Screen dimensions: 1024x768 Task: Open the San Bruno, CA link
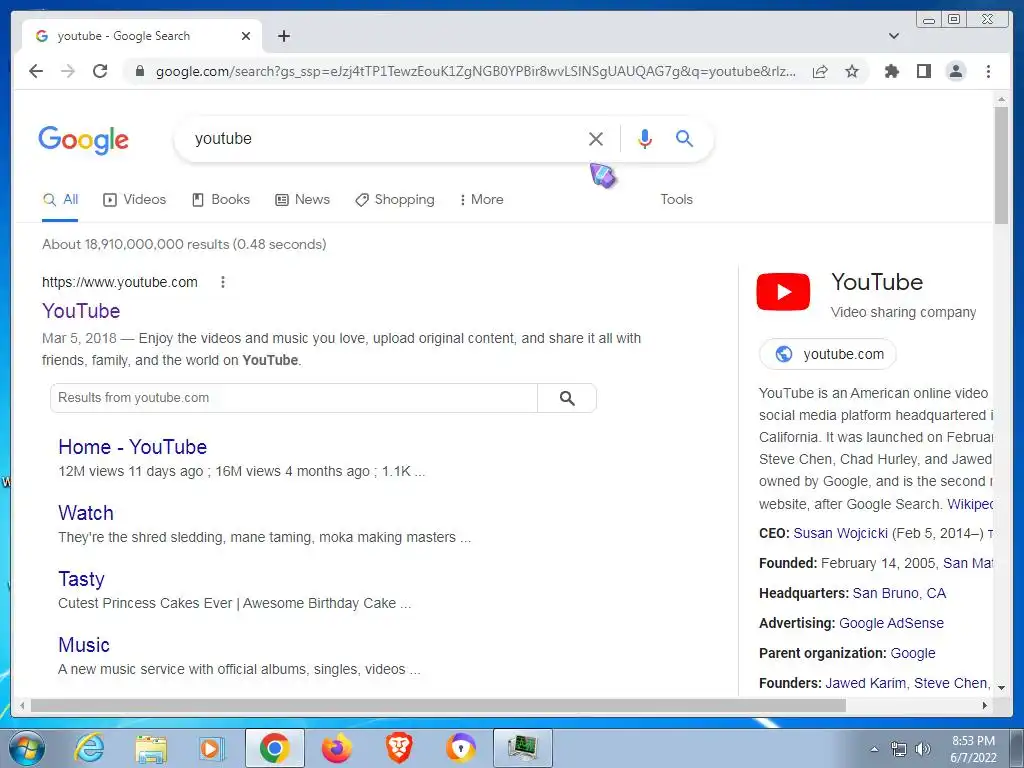coord(899,593)
